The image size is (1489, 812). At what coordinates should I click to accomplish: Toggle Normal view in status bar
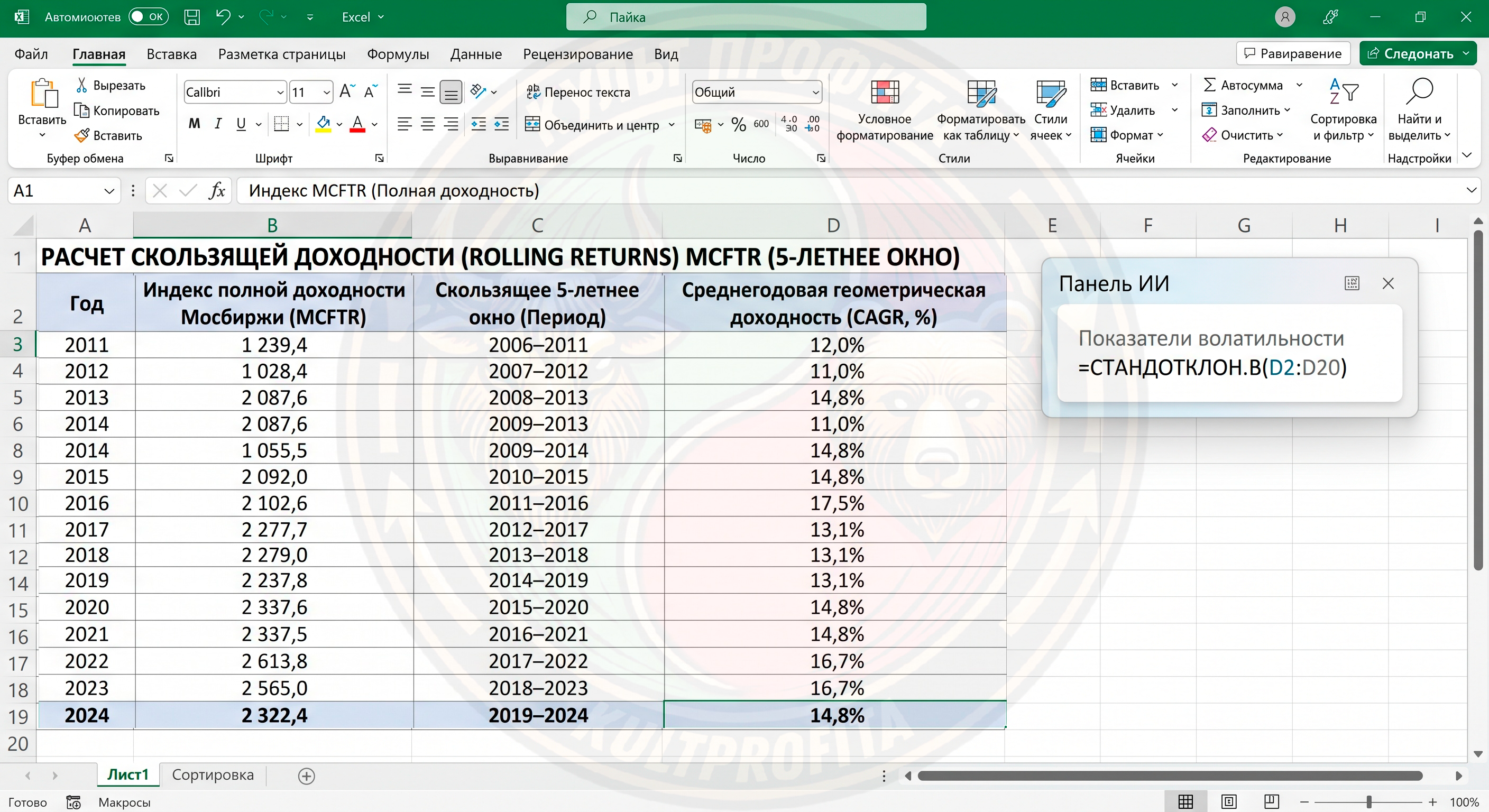click(x=1185, y=801)
